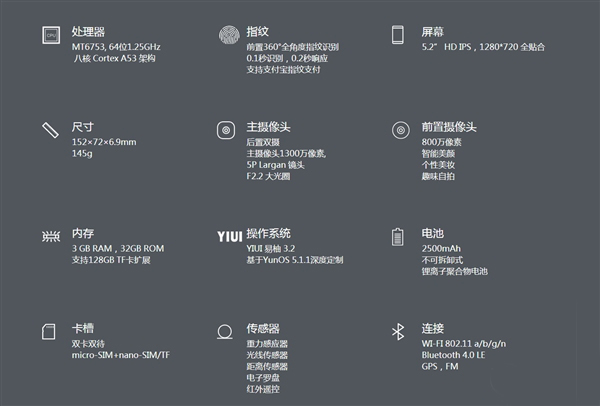The width and height of the screenshot is (600, 406).
Task: Click the text 红外遥控
Action: click(x=263, y=389)
